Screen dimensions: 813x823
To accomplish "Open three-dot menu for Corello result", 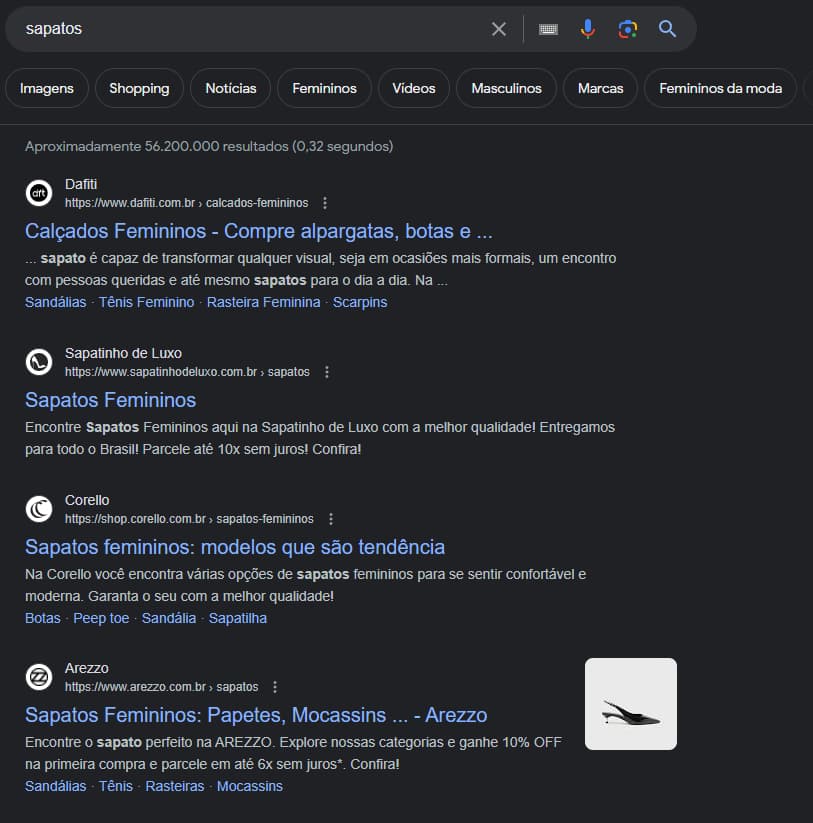I will point(331,519).
